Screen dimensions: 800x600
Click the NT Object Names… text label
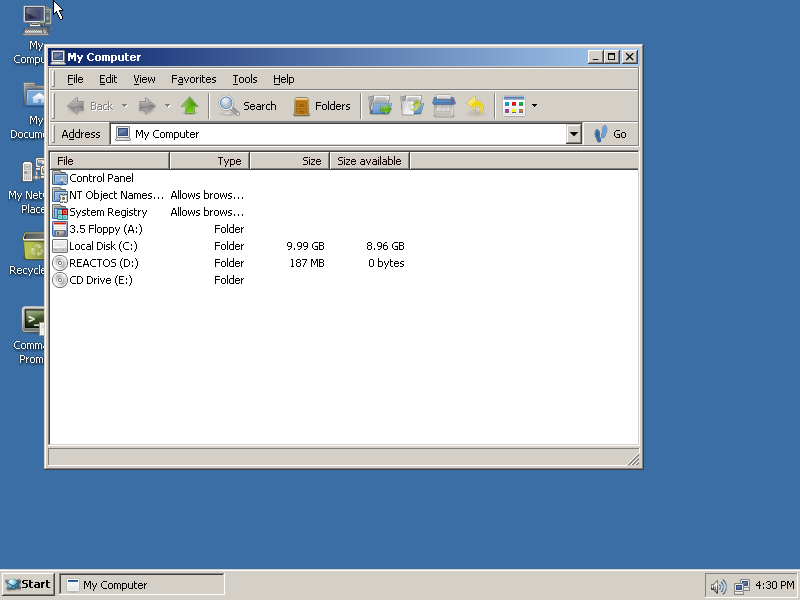116,195
